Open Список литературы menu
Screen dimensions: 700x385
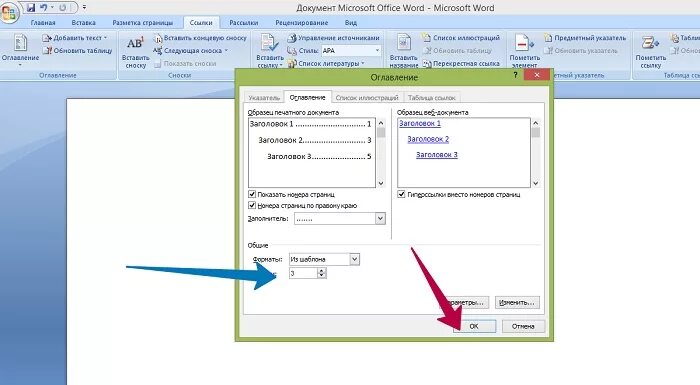point(326,63)
